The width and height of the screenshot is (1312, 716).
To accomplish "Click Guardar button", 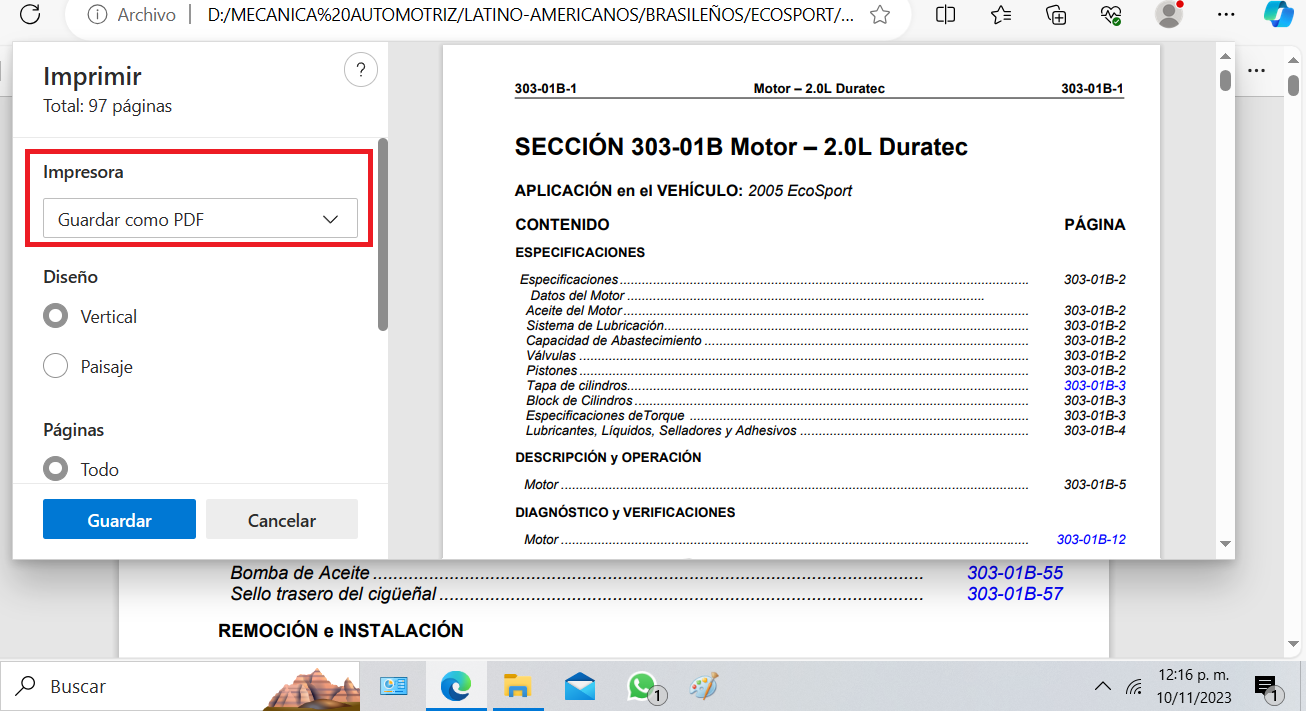I will coord(119,520).
